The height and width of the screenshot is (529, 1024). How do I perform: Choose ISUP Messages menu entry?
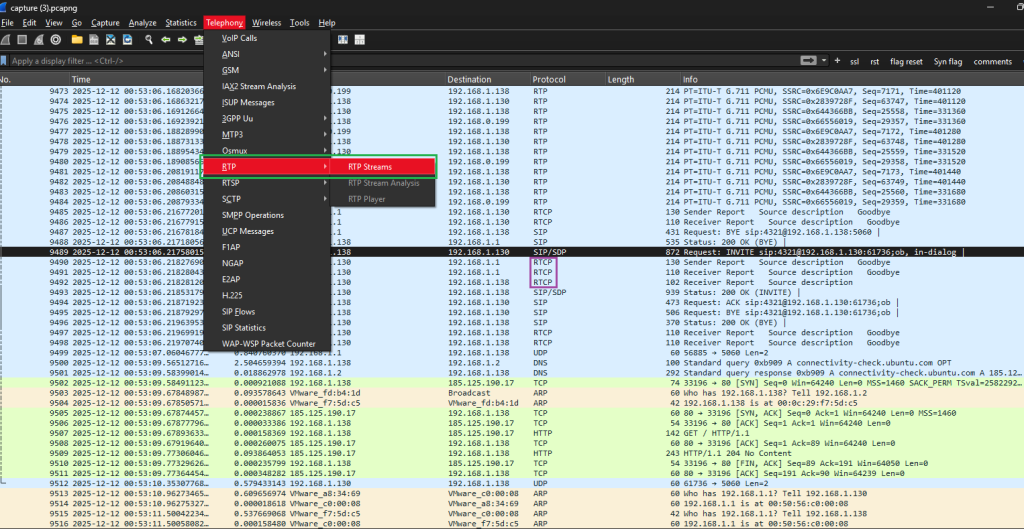(266, 103)
